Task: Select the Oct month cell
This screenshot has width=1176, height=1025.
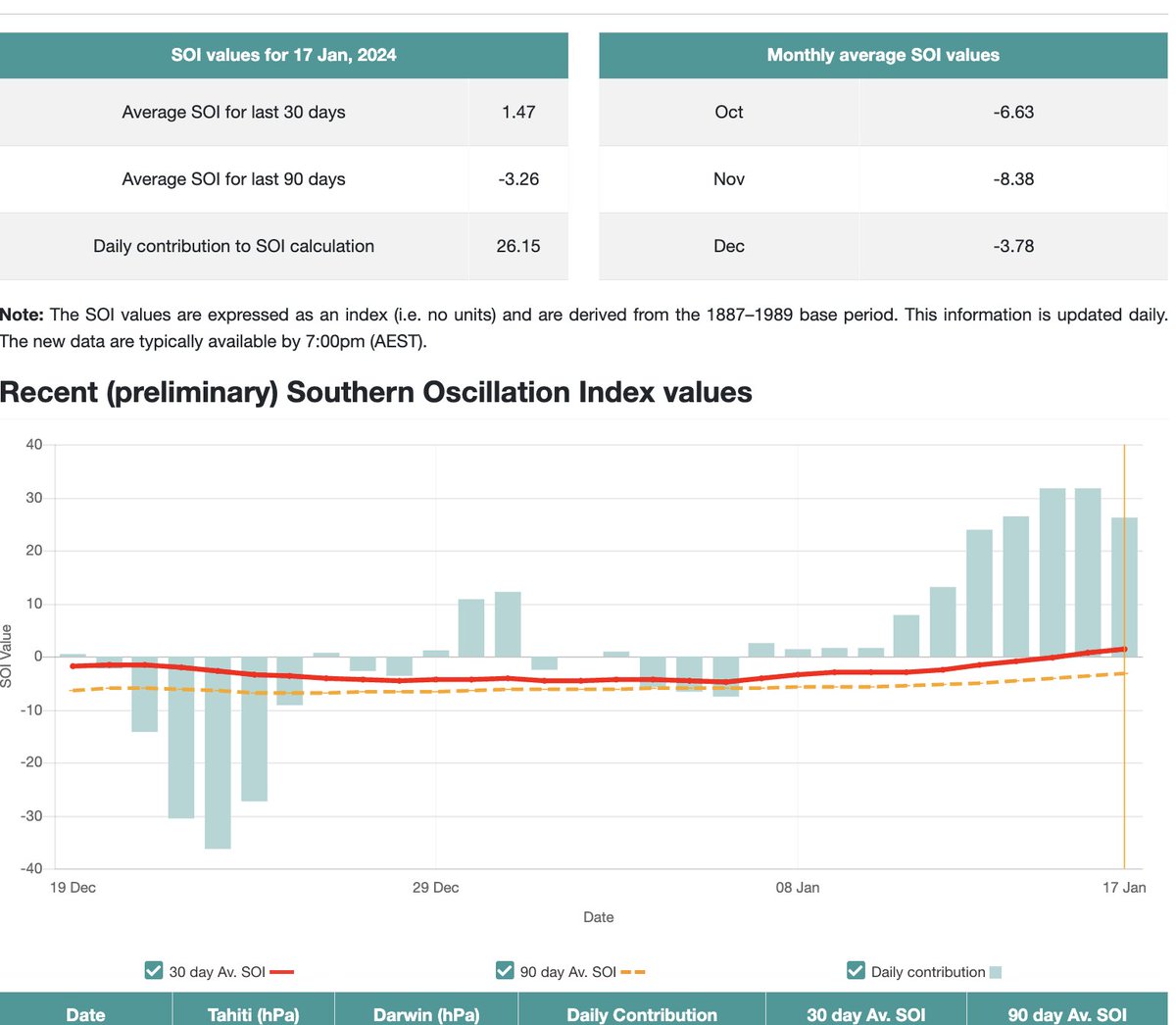Action: (x=729, y=113)
